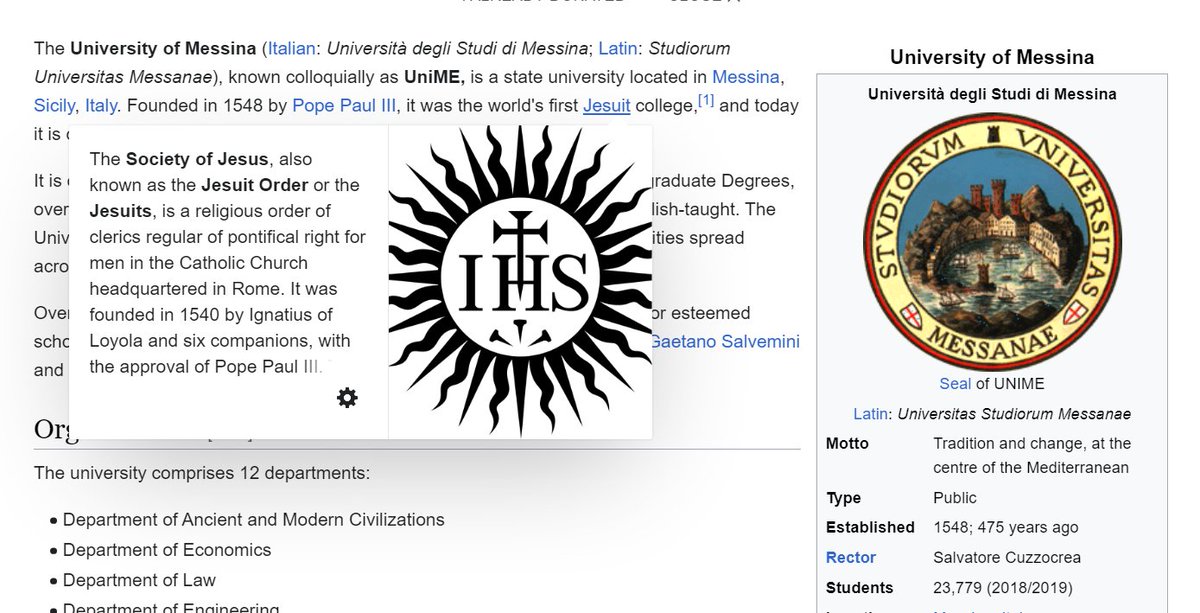
Task: Click the line The university comprises 12 departments
Action: (202, 472)
